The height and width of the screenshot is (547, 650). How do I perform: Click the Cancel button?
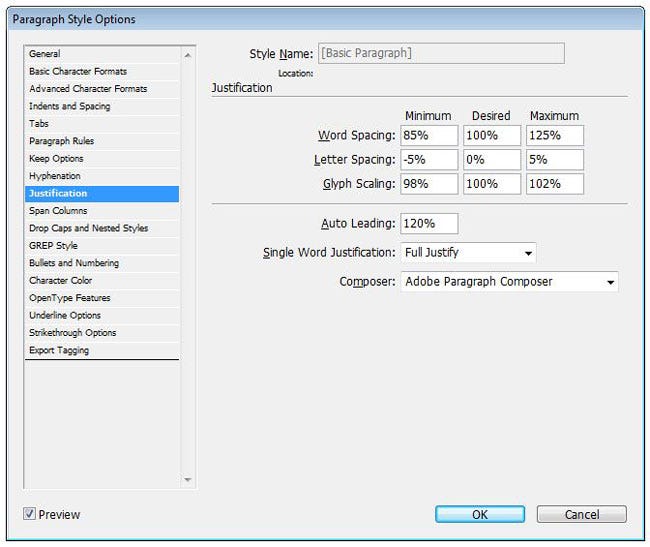582,514
